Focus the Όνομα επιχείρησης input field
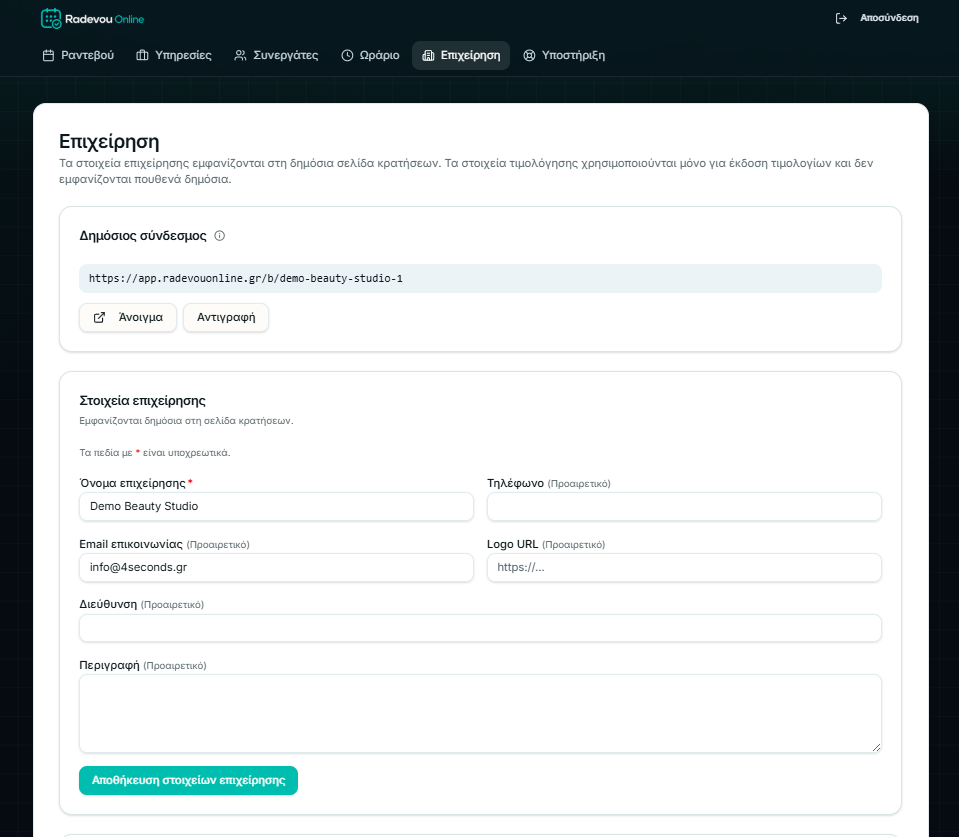This screenshot has width=959, height=837. [x=276, y=506]
